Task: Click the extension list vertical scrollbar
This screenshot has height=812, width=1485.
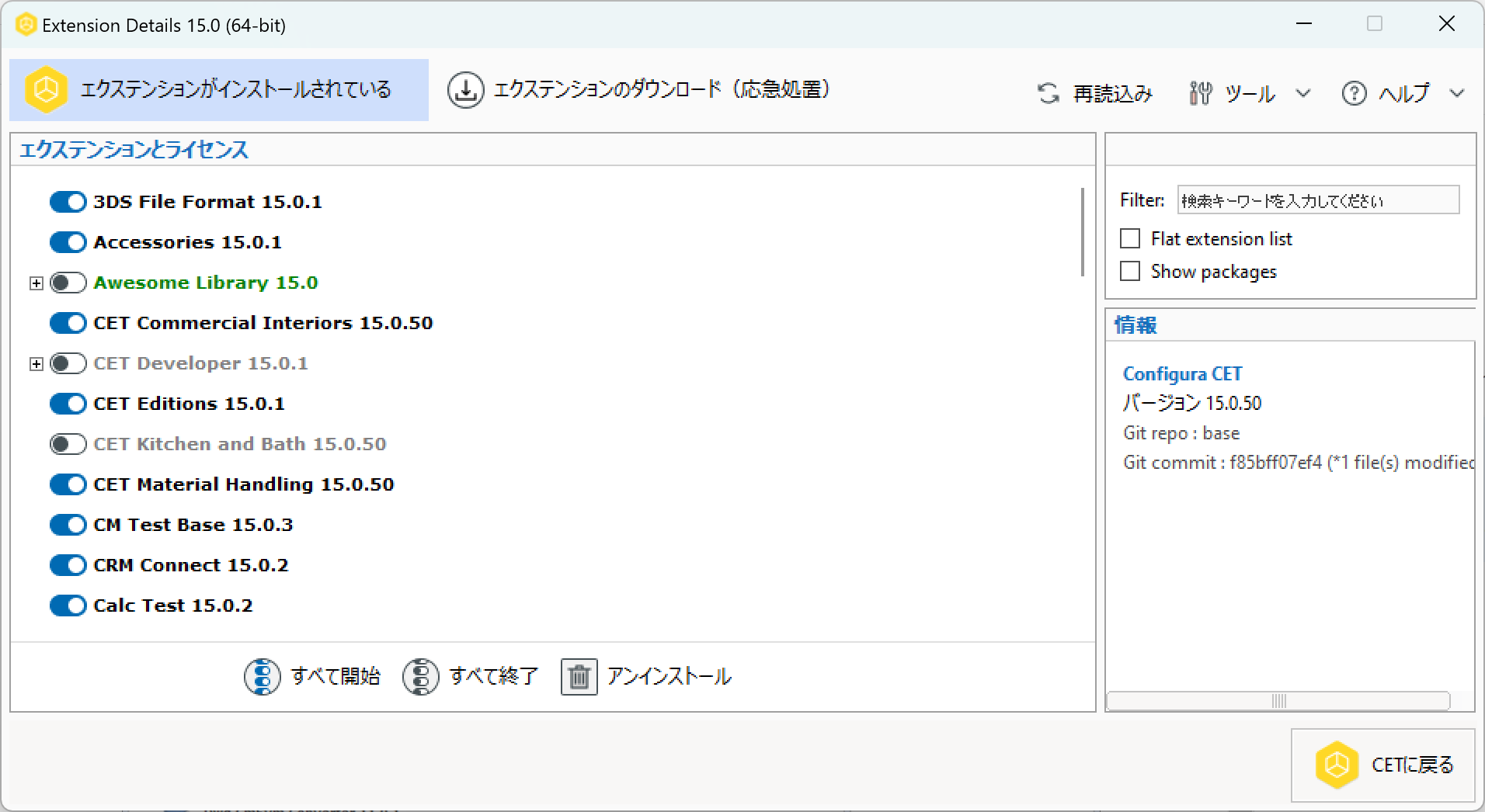Action: pyautogui.click(x=1083, y=231)
